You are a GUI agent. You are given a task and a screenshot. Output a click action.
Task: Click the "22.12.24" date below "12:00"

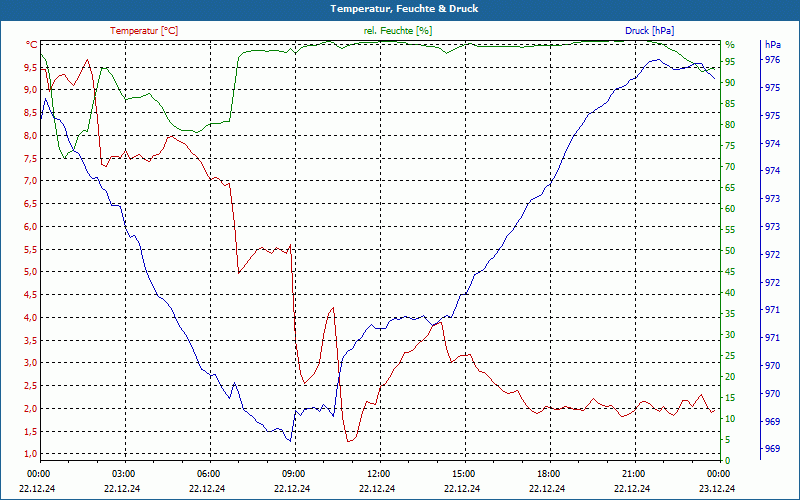click(x=377, y=488)
